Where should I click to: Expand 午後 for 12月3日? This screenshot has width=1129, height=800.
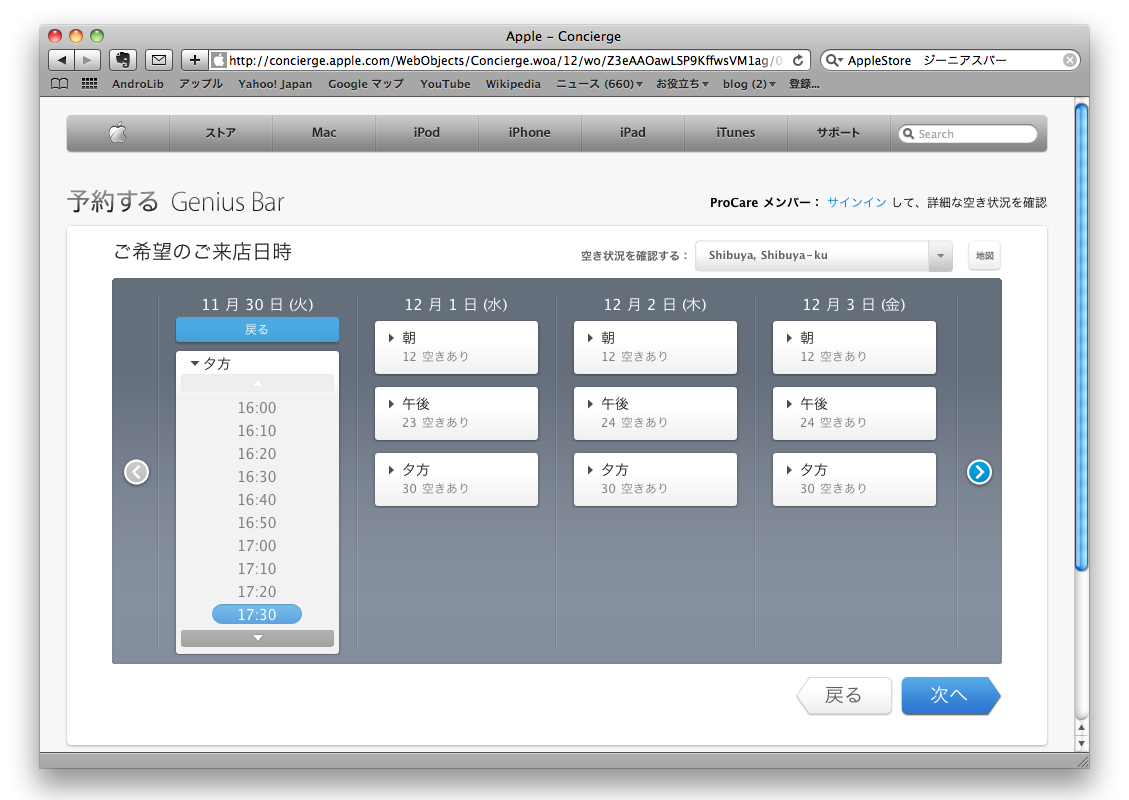[855, 413]
